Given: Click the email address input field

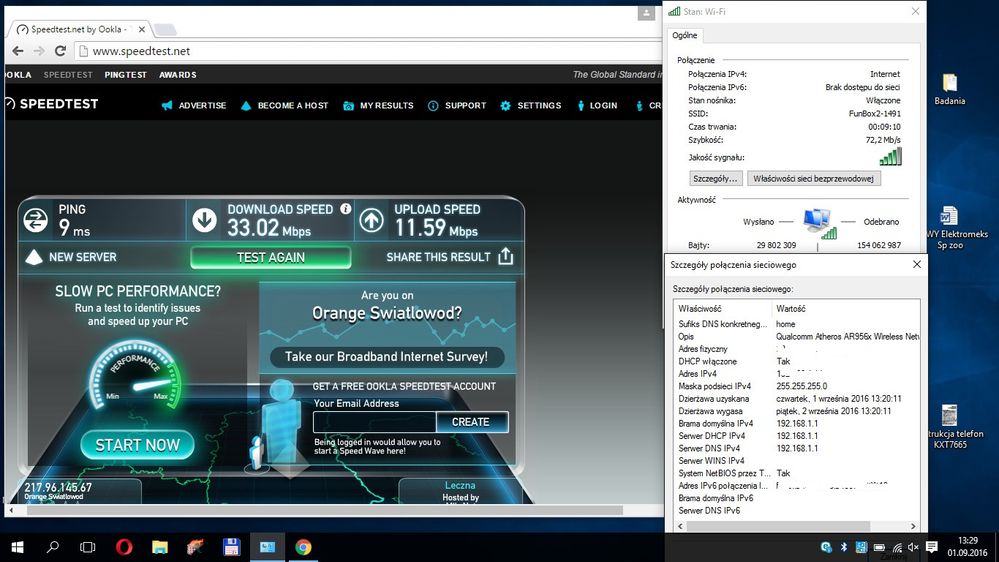Looking at the screenshot, I should pyautogui.click(x=375, y=422).
